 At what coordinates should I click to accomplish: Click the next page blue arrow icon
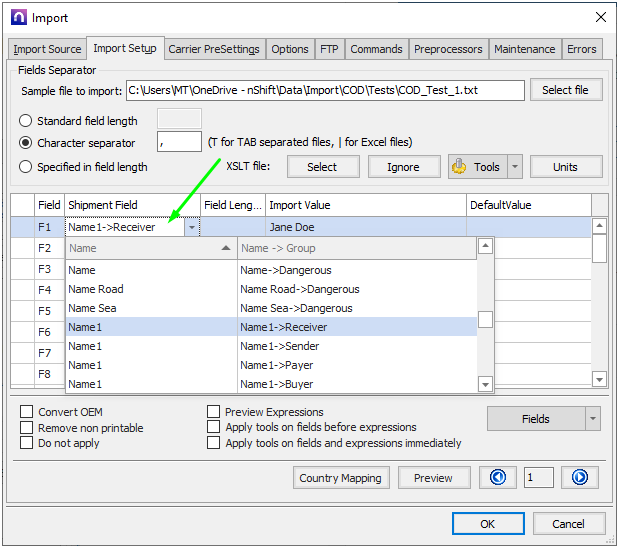point(579,477)
